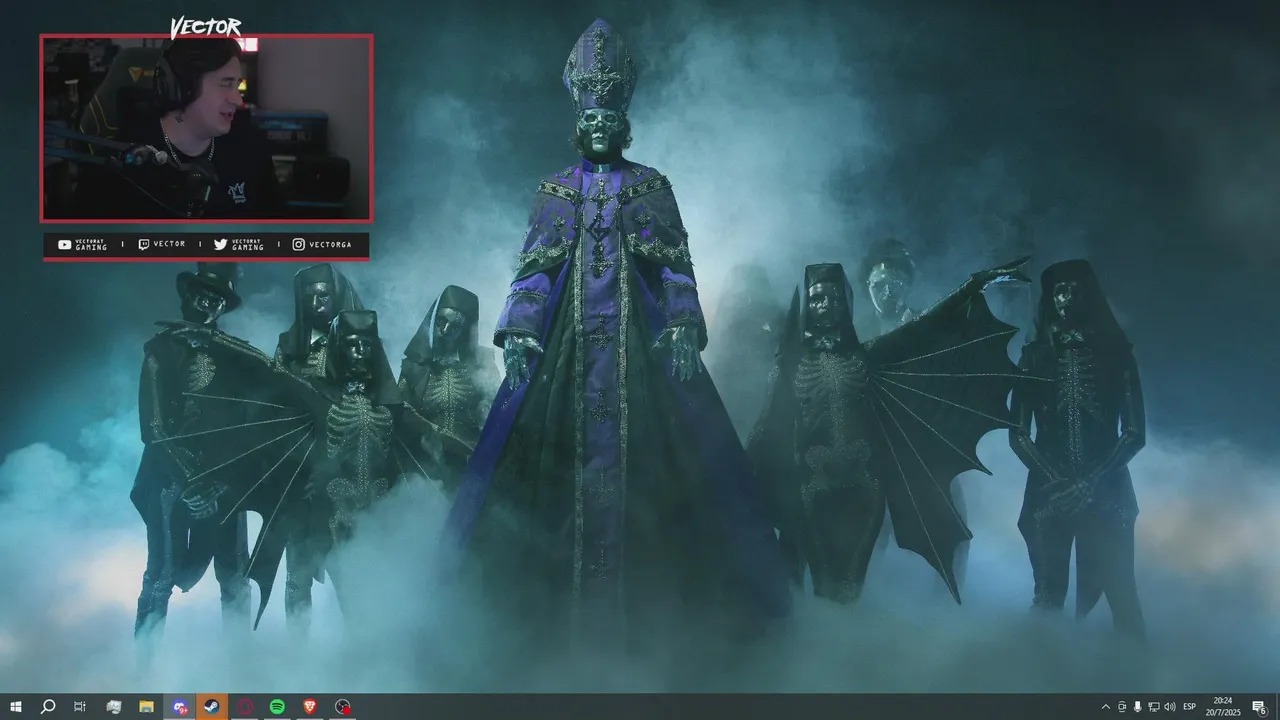Open Task View in taskbar

(x=80, y=707)
